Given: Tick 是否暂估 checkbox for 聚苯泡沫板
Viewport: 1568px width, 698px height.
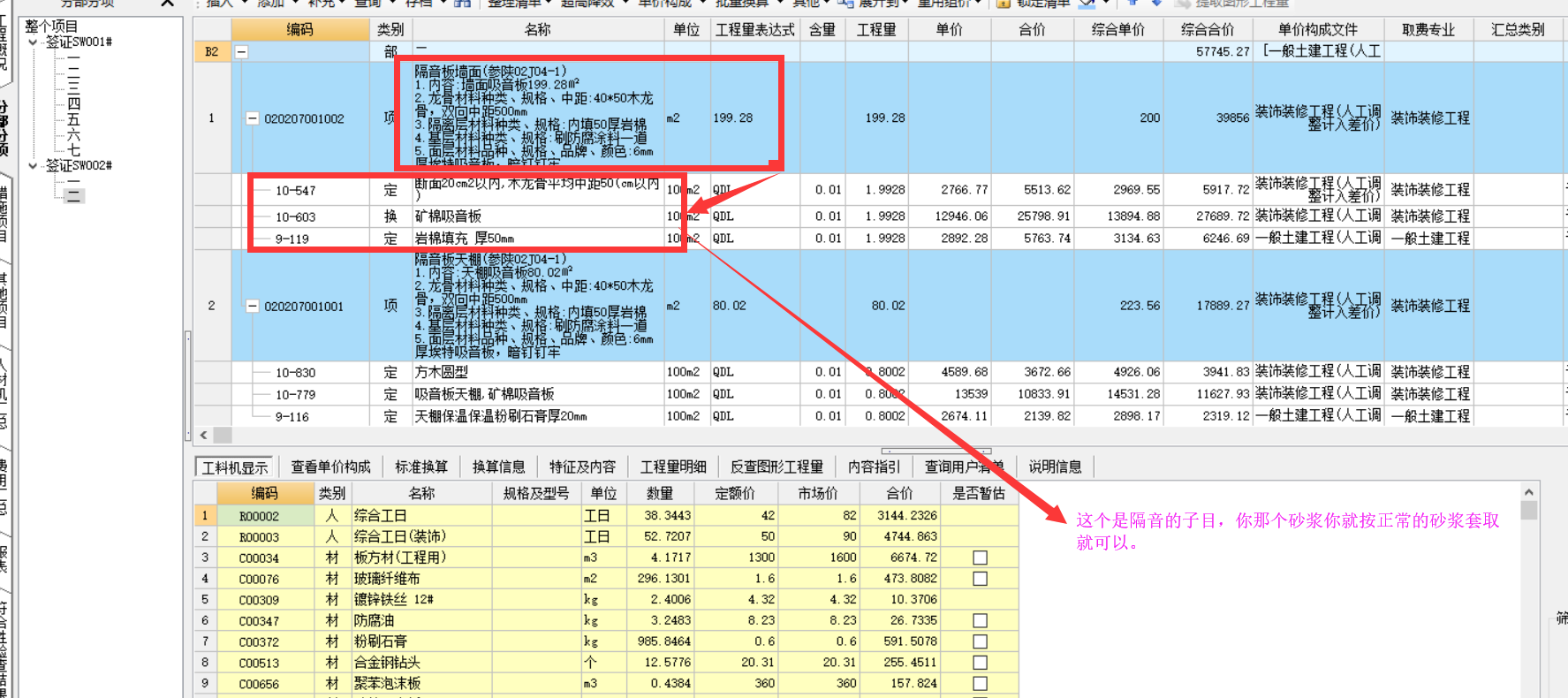Looking at the screenshot, I should 980,683.
